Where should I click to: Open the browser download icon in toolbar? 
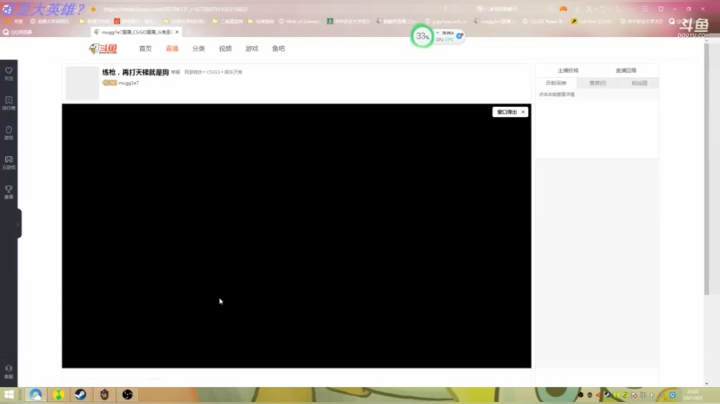[577, 9]
